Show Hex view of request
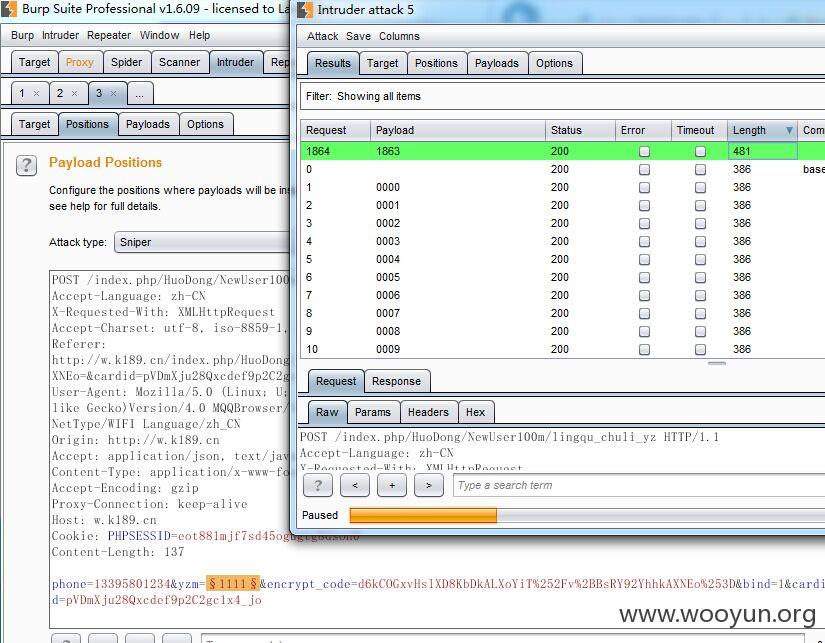Image resolution: width=825 pixels, height=643 pixels. (475, 412)
